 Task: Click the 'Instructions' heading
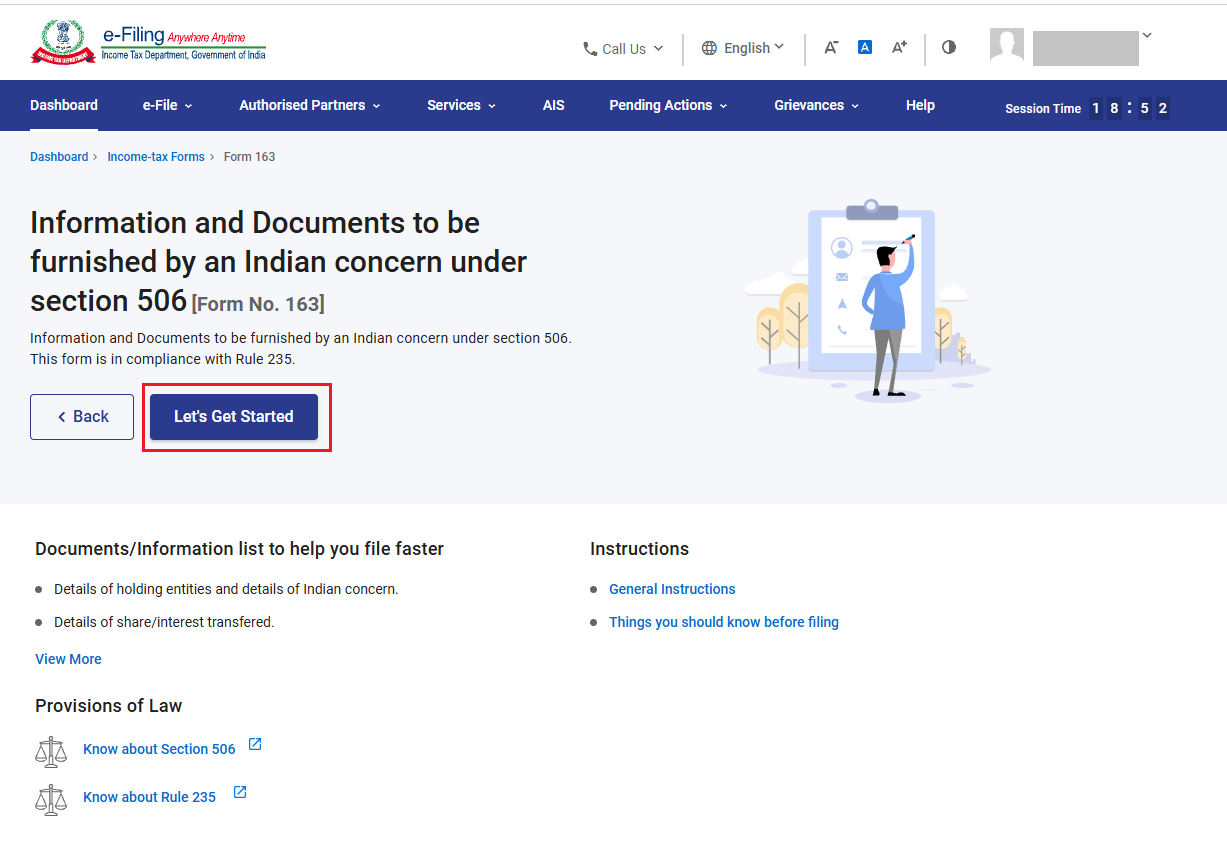[x=639, y=549]
